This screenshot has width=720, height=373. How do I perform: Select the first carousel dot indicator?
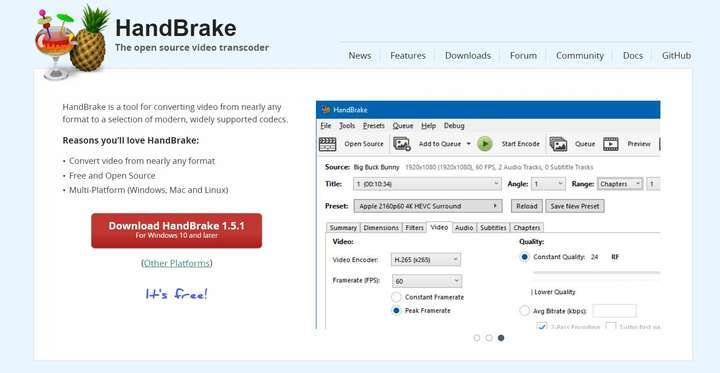pyautogui.click(x=477, y=338)
